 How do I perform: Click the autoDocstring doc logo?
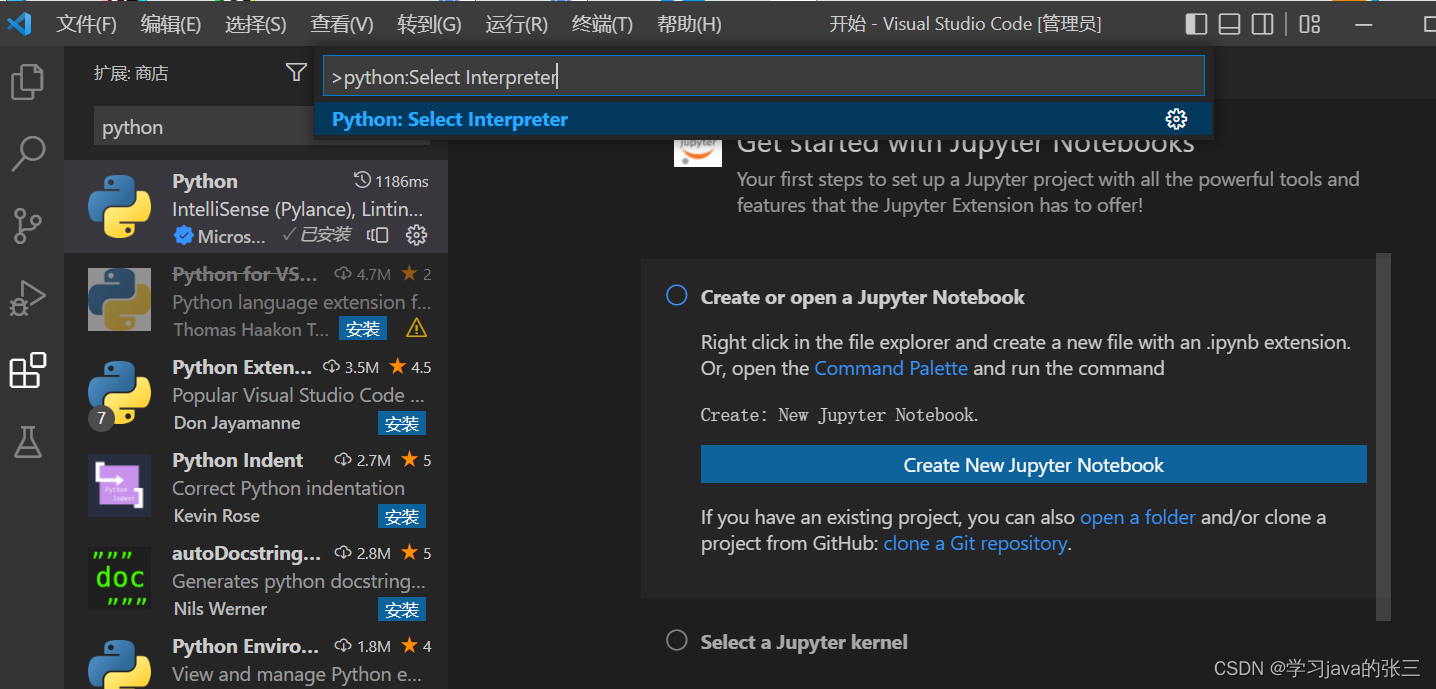coord(119,578)
